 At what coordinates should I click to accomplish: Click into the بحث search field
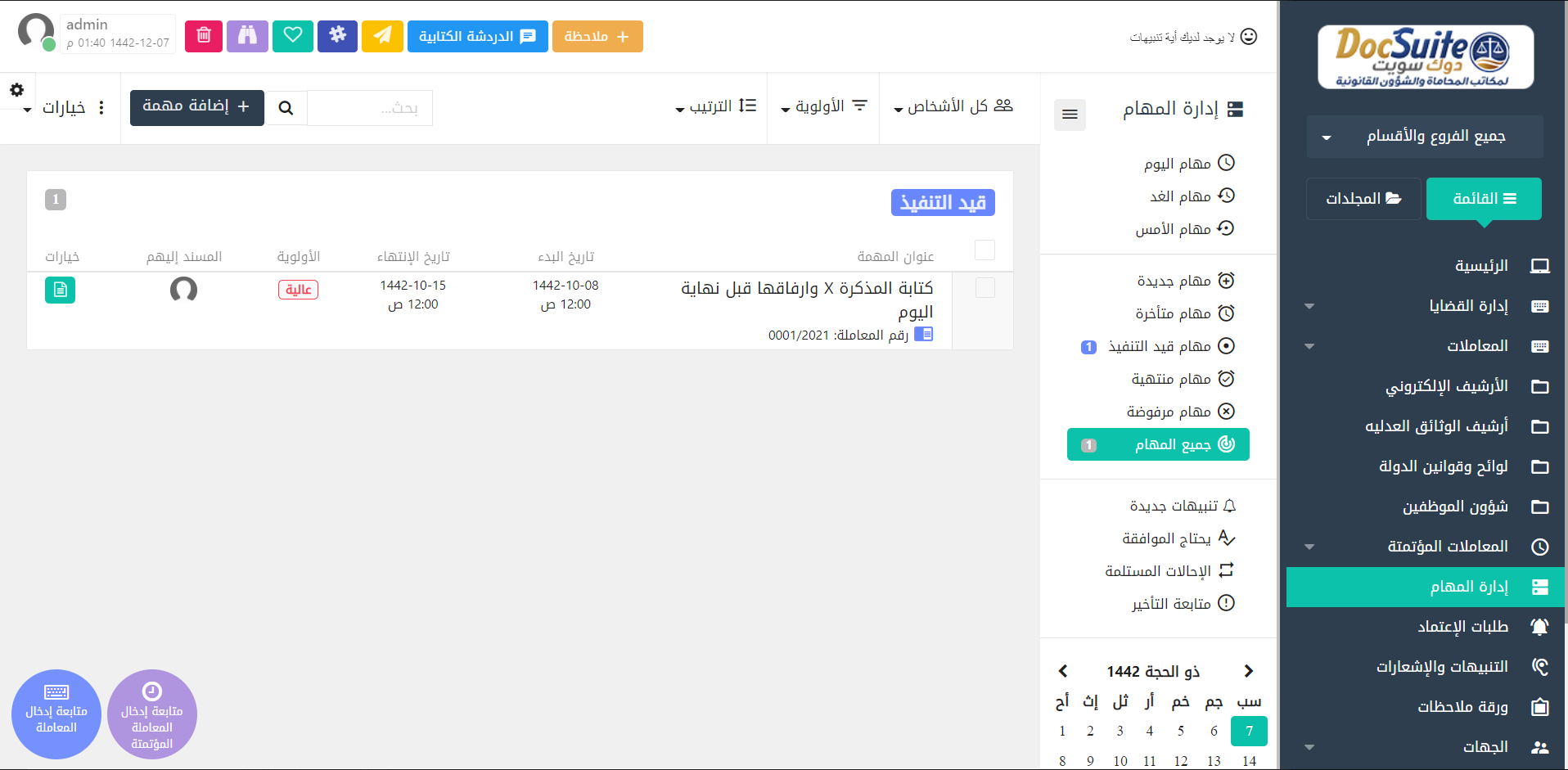(370, 108)
